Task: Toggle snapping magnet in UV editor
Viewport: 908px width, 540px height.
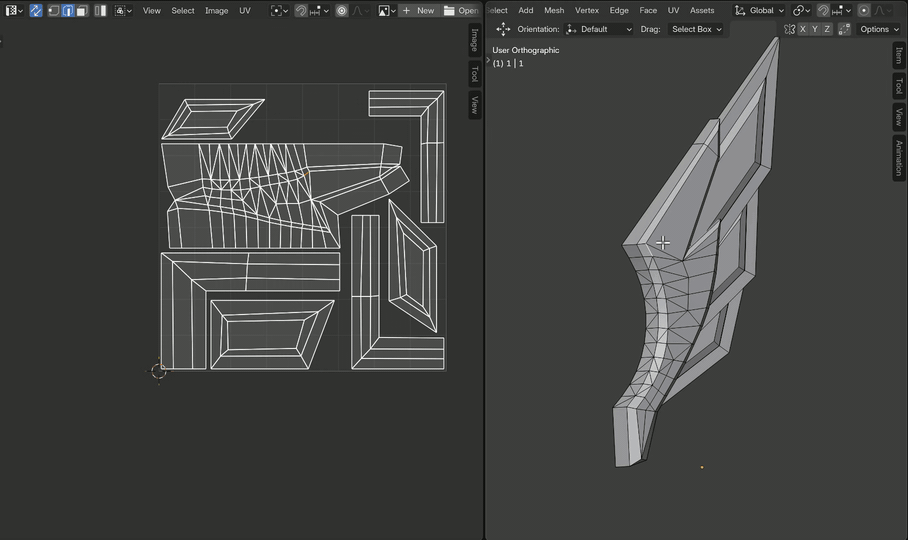Action: 301,10
